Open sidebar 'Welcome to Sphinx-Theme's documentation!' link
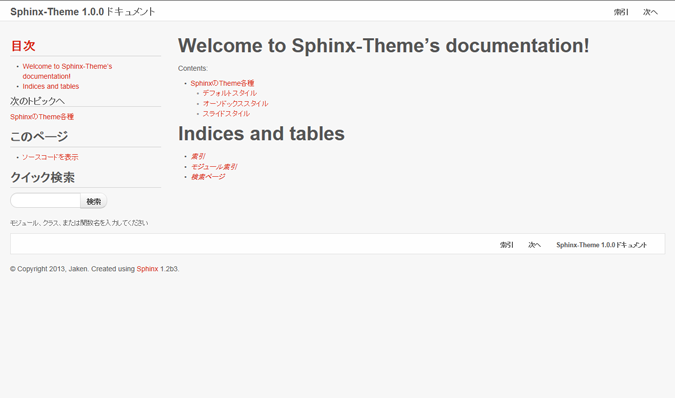Screen dimensions: 675x398 pyautogui.click(x=67, y=71)
